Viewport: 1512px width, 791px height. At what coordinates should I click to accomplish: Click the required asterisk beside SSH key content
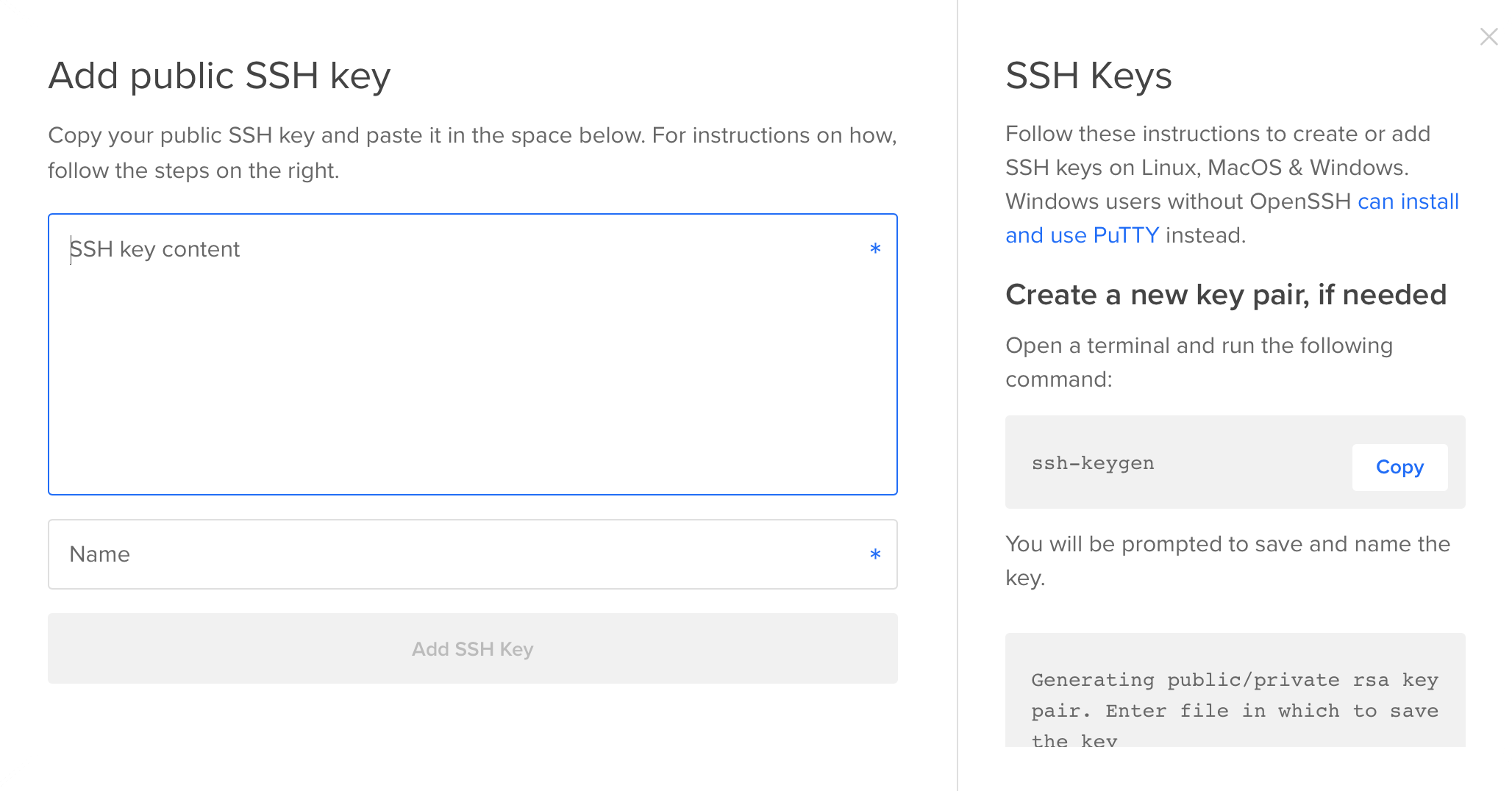click(x=874, y=249)
